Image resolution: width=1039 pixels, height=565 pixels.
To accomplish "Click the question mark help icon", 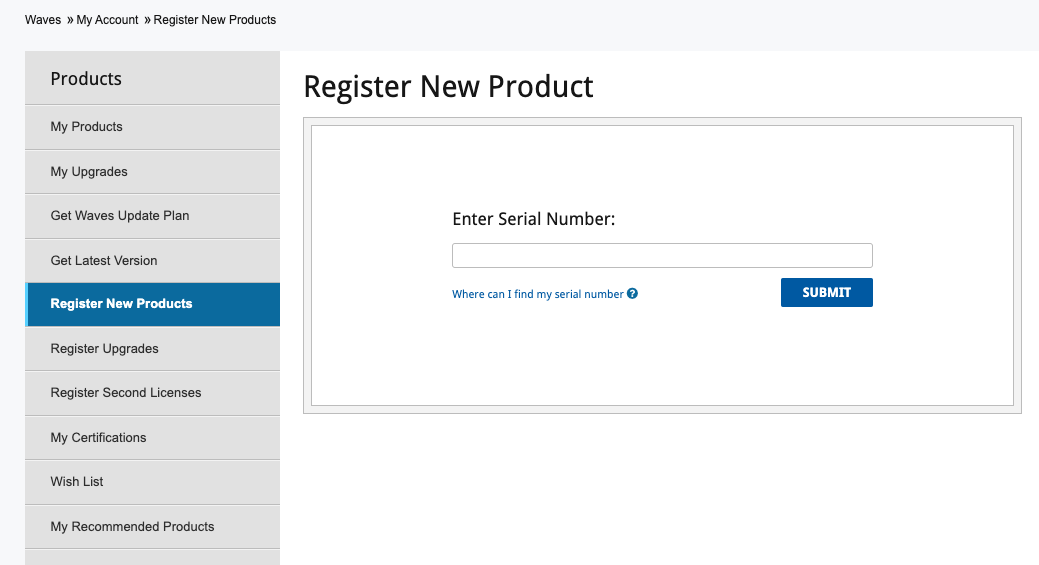I will (x=632, y=293).
